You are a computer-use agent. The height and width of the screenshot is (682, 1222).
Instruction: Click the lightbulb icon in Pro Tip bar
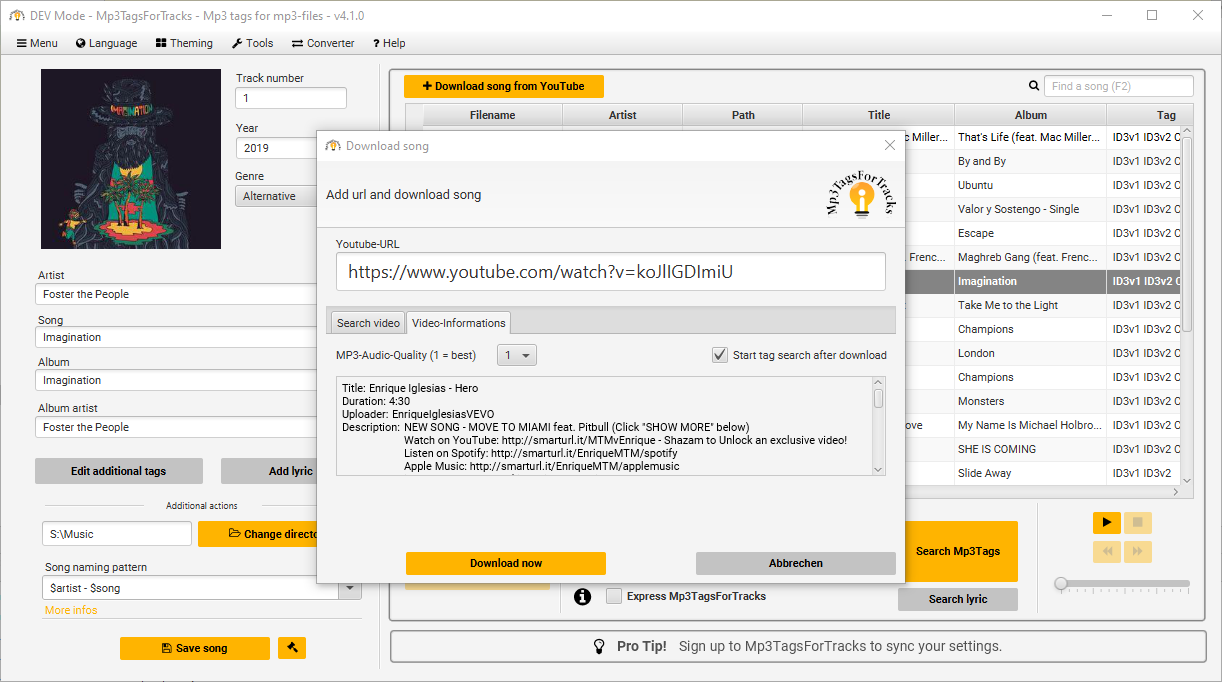click(x=600, y=646)
